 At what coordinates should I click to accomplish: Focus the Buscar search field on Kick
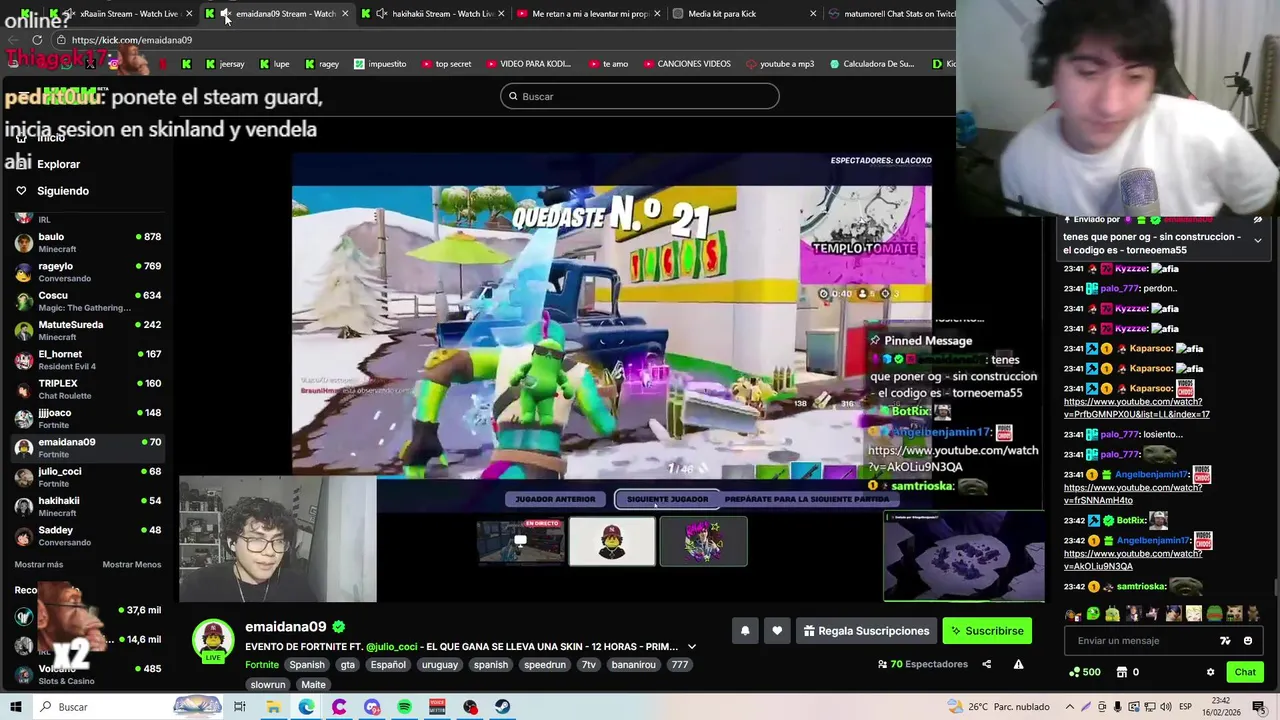(x=640, y=96)
